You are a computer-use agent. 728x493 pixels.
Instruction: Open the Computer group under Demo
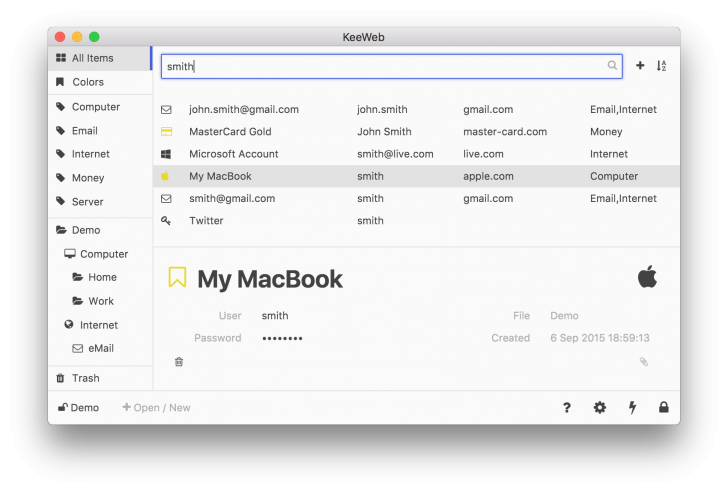pos(99,254)
